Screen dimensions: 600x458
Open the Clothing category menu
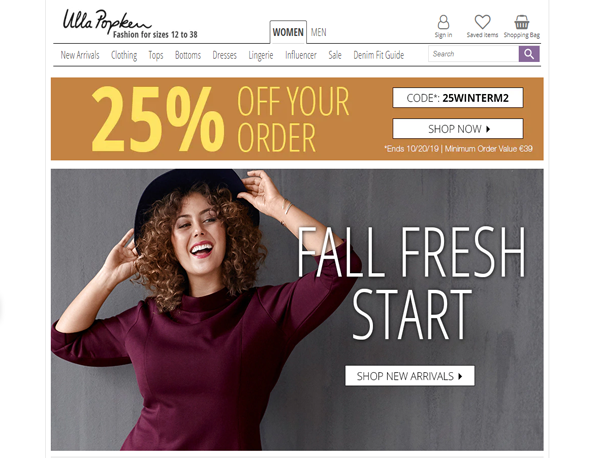click(124, 55)
